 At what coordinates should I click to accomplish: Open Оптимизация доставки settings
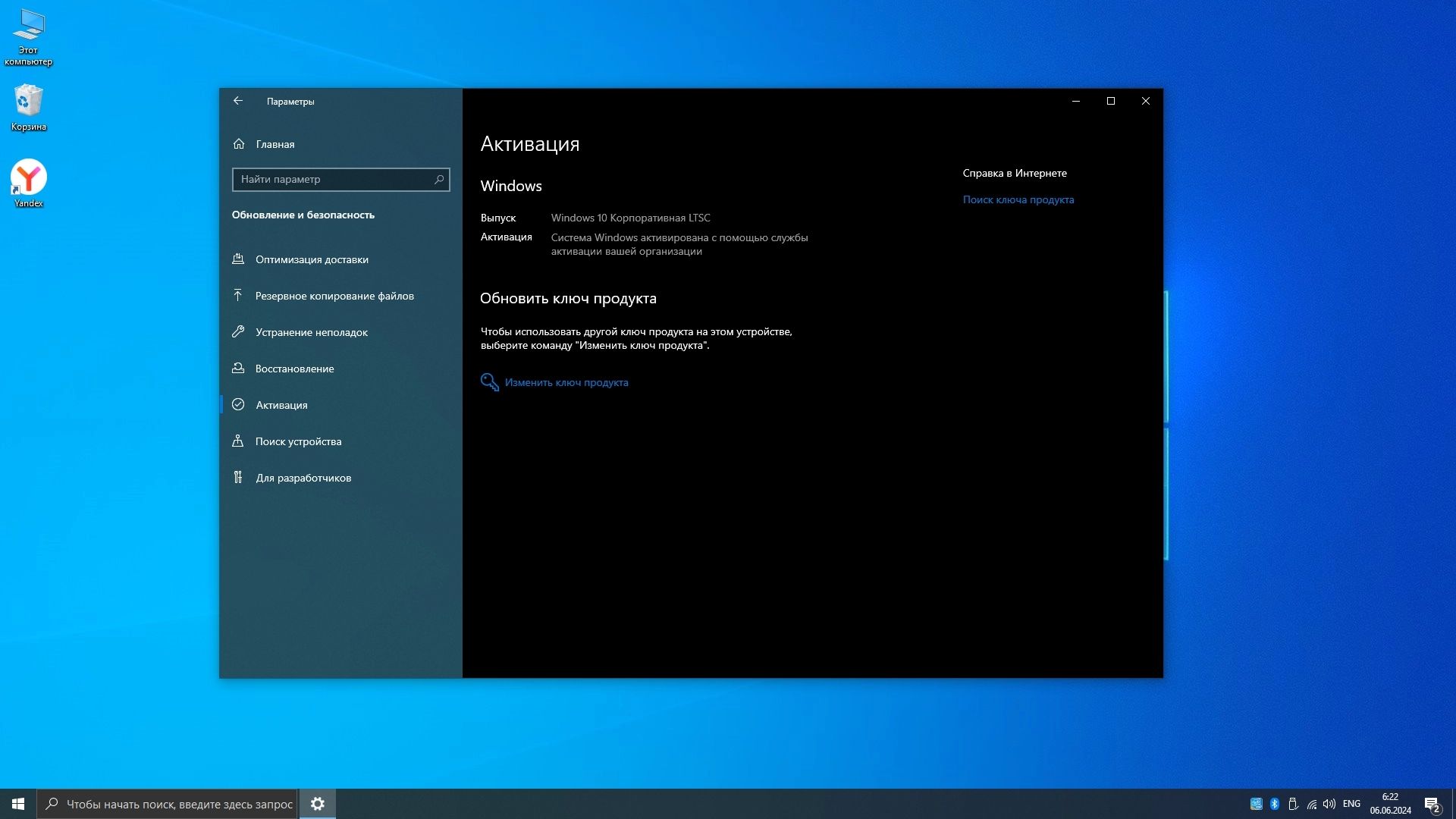[312, 259]
